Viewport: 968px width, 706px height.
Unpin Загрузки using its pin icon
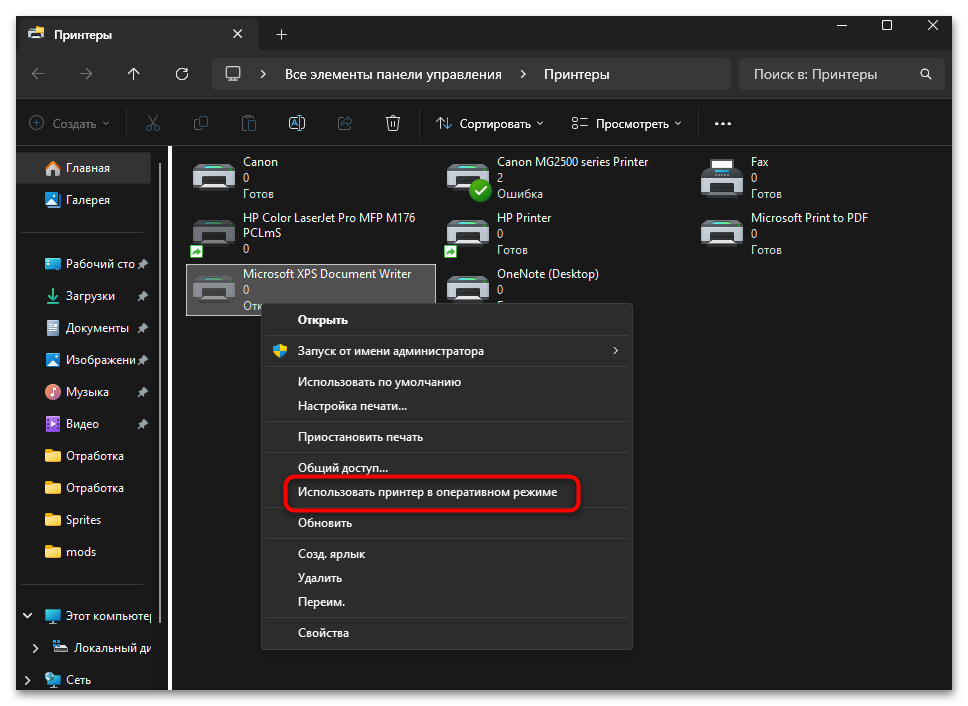(x=143, y=296)
